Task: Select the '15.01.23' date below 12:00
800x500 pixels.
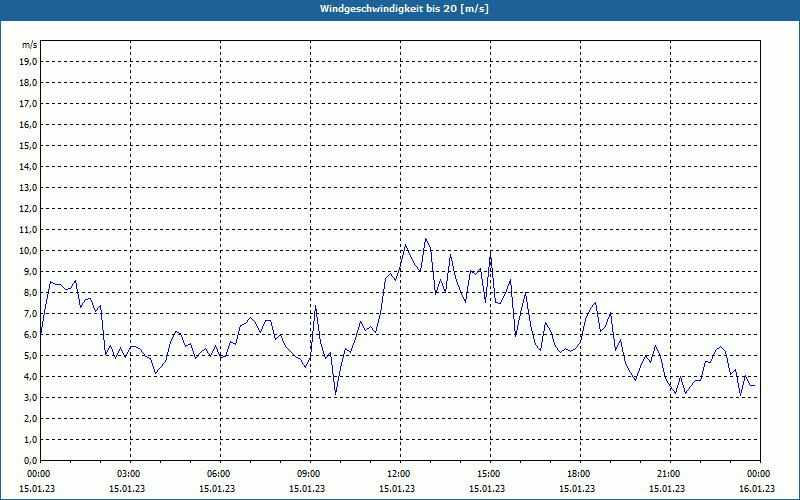Action: (x=397, y=489)
